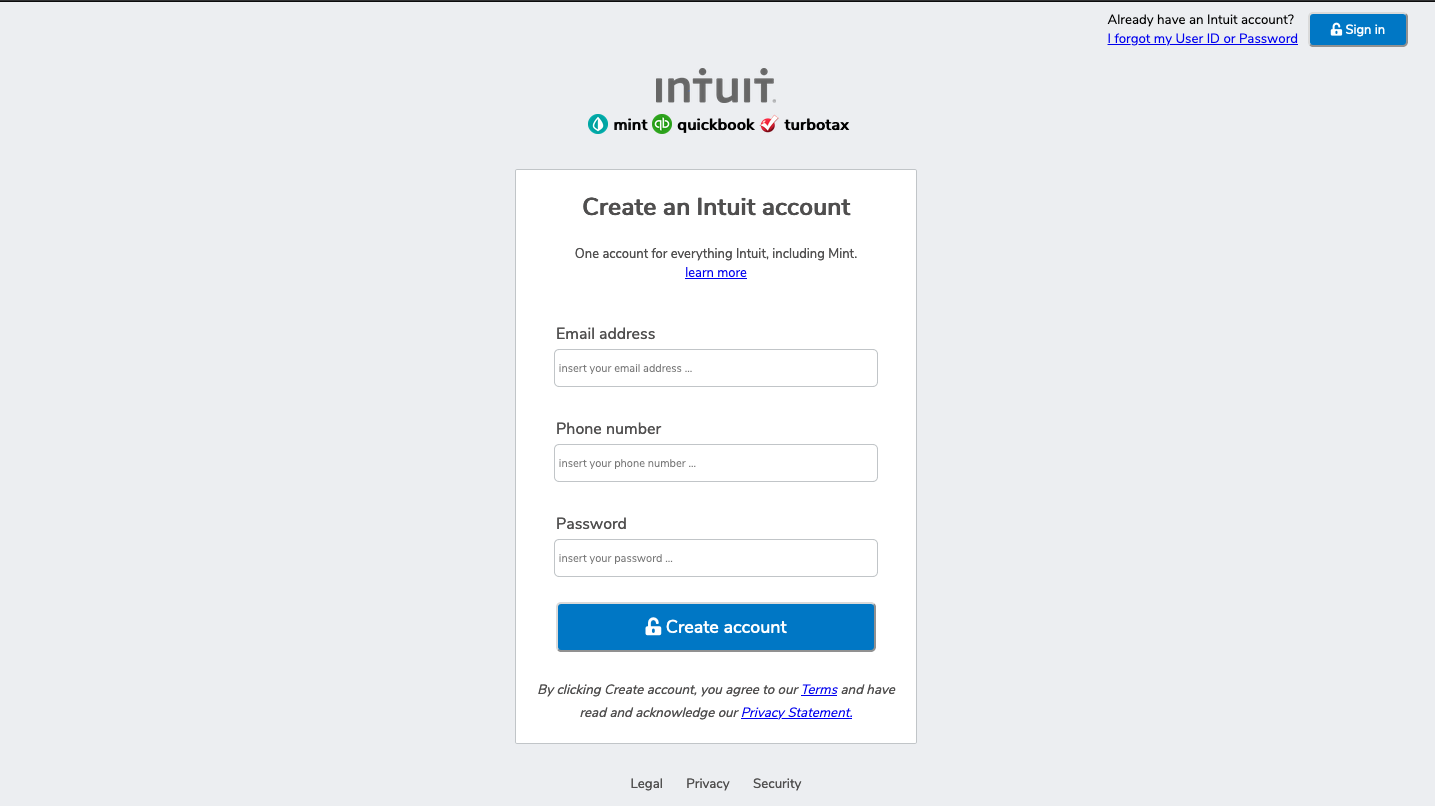Open the Legal footer link
The width and height of the screenshot is (1435, 806).
(x=646, y=783)
